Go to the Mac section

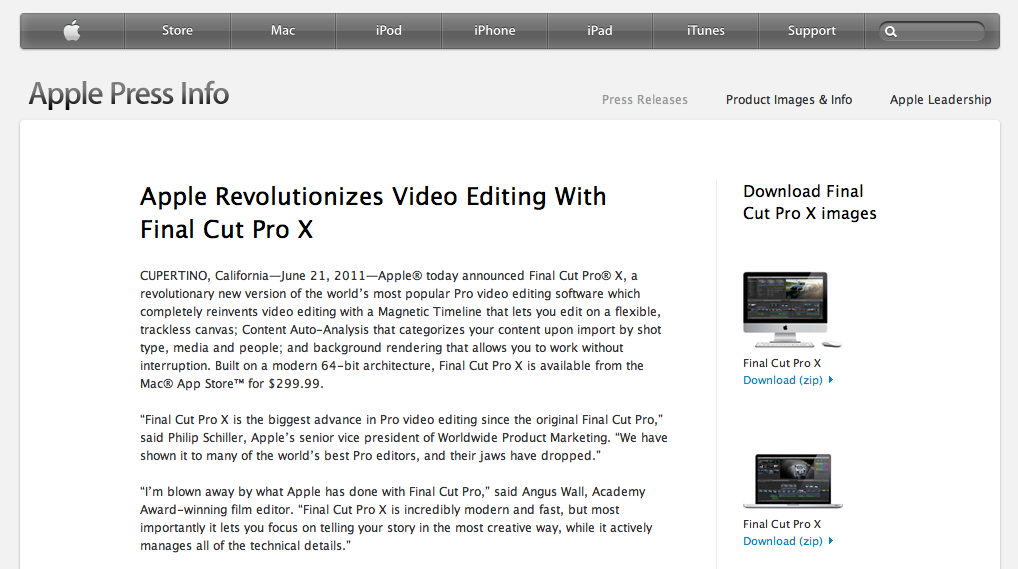click(283, 31)
